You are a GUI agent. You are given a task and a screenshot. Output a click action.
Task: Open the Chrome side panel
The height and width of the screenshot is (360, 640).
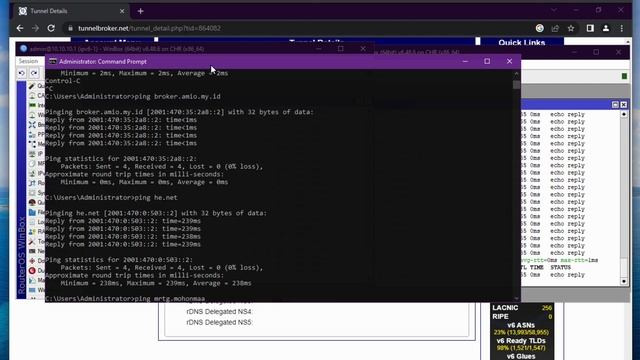(x=590, y=28)
